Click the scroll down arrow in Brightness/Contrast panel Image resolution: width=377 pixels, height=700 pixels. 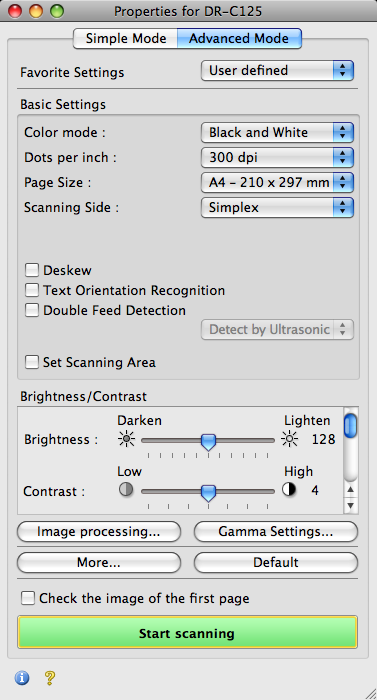[x=351, y=506]
